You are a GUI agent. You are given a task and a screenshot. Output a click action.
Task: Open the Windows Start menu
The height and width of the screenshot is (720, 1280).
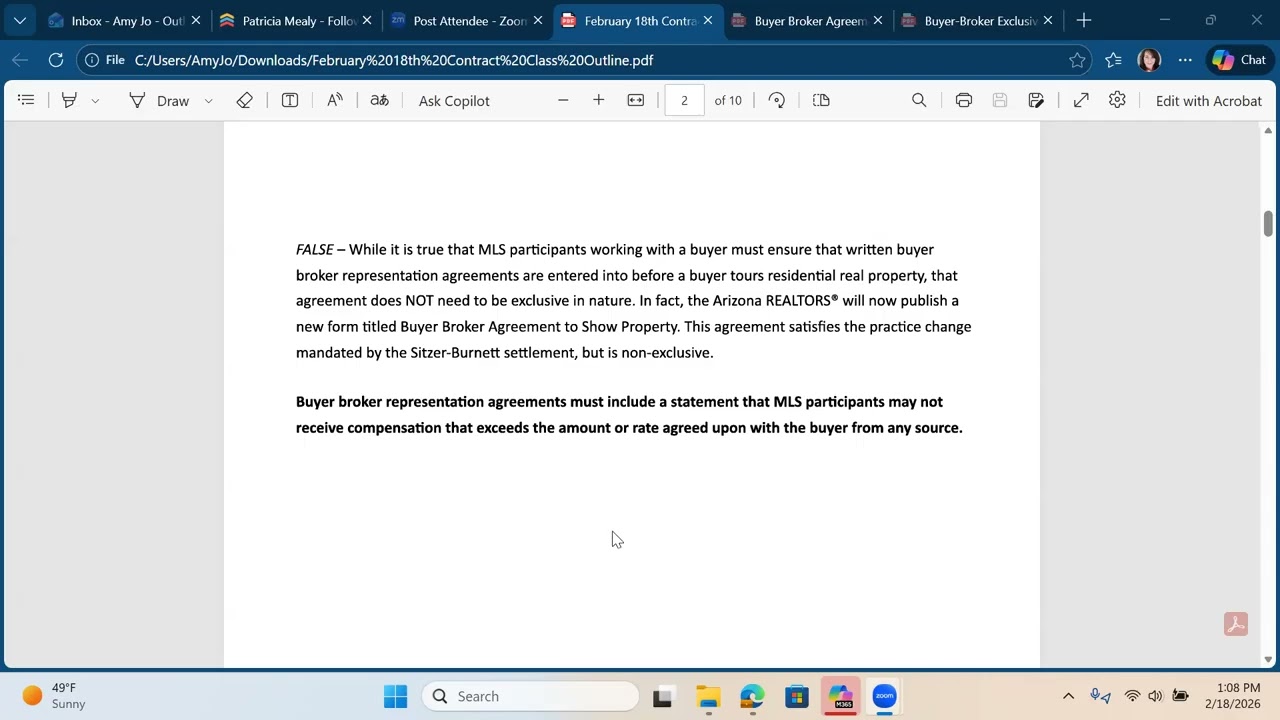coord(395,696)
